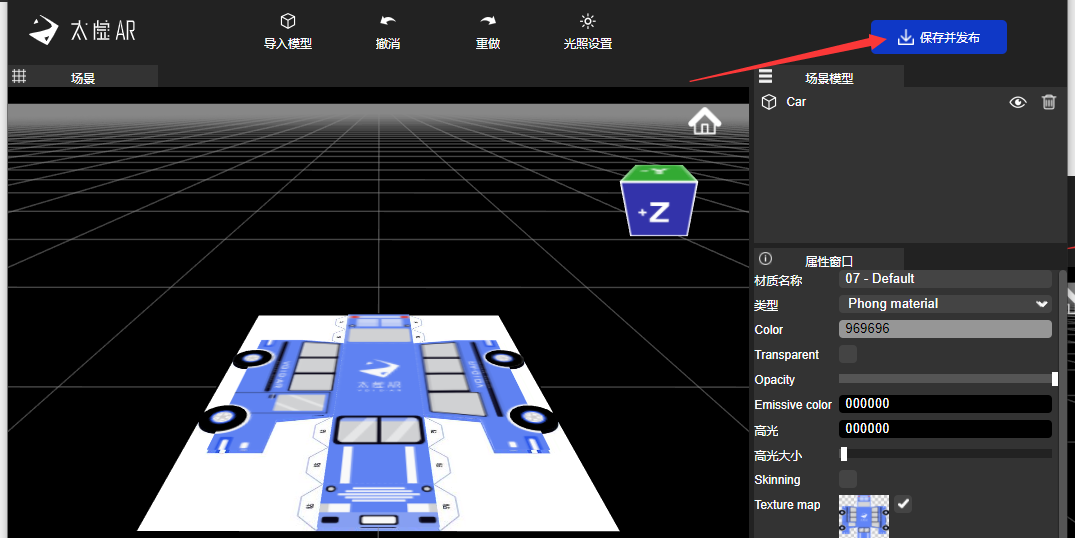Viewport: 1075px width, 538px height.
Task: Enable the Transparent checkbox
Action: click(x=847, y=354)
